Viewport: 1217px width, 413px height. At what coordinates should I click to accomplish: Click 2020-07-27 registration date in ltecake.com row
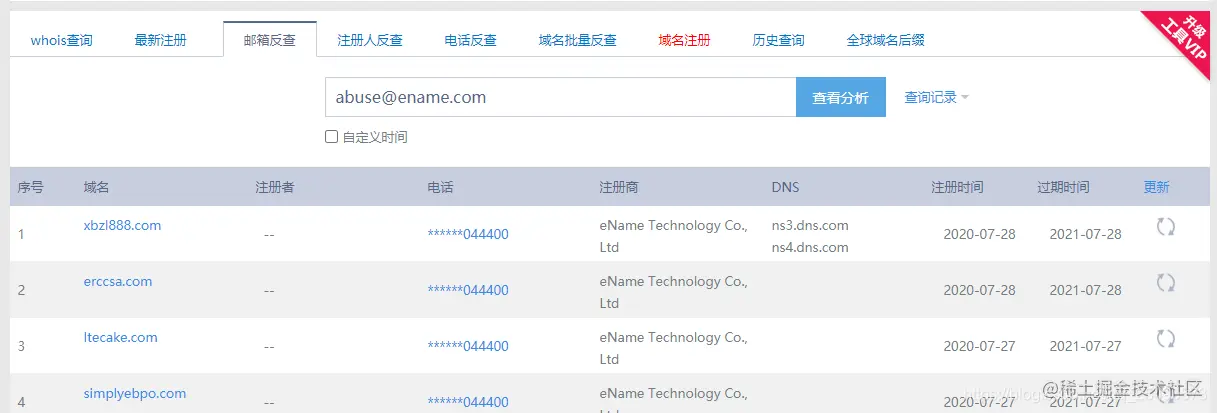(979, 346)
